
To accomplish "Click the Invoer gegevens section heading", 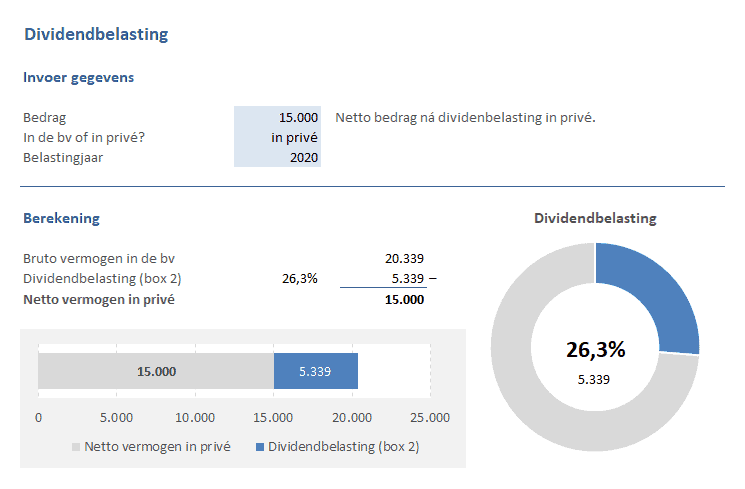I will point(78,77).
